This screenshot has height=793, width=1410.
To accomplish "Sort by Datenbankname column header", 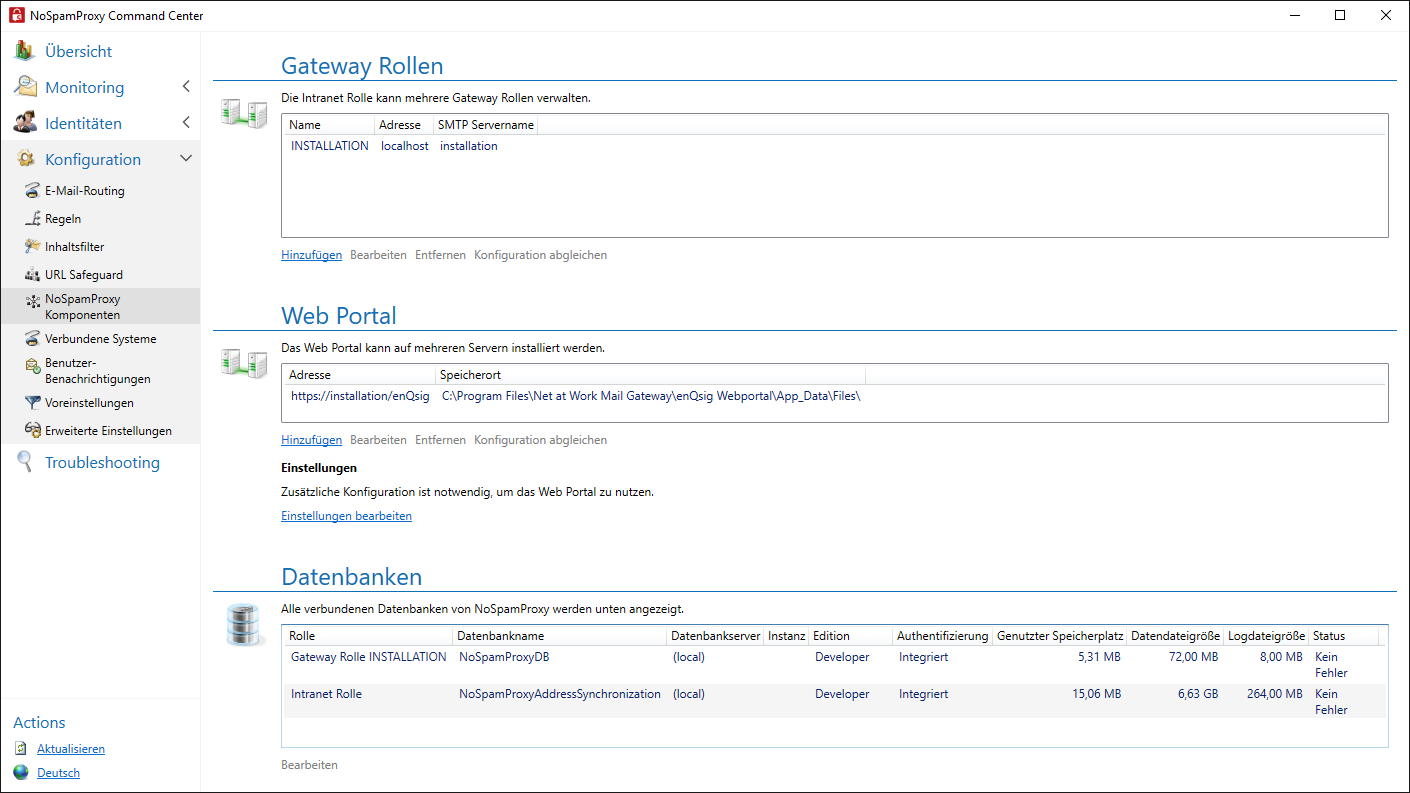I will click(x=559, y=636).
